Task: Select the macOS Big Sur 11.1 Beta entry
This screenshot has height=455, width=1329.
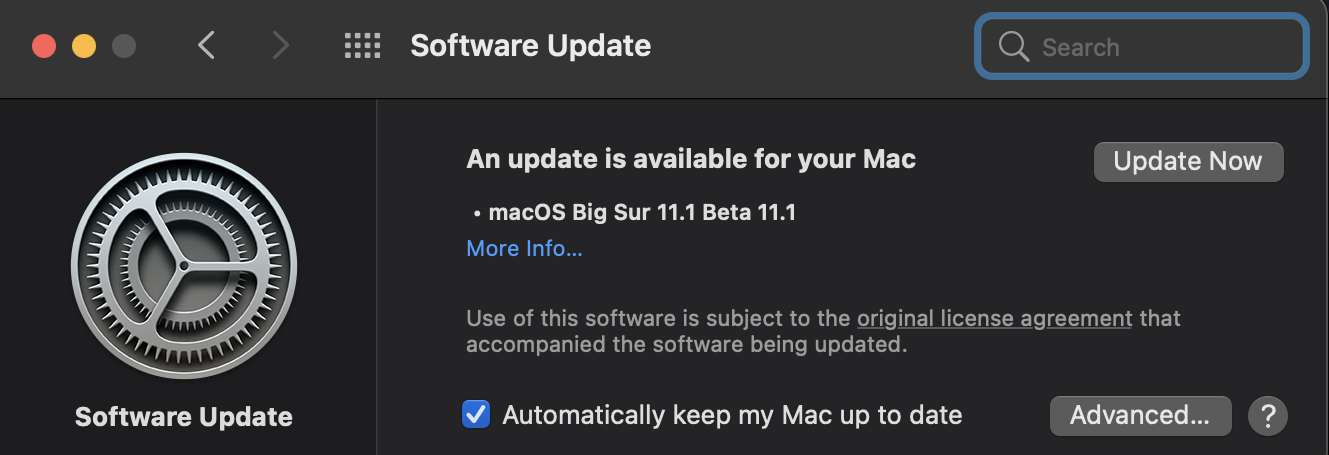Action: (641, 212)
